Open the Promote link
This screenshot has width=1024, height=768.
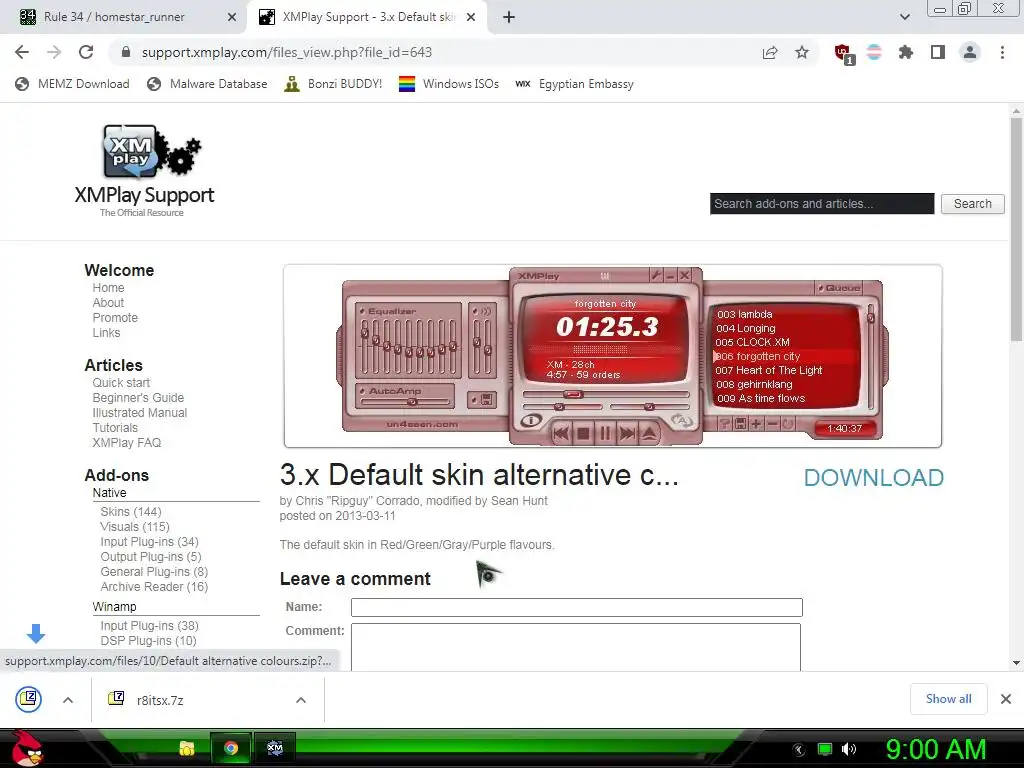[115, 318]
